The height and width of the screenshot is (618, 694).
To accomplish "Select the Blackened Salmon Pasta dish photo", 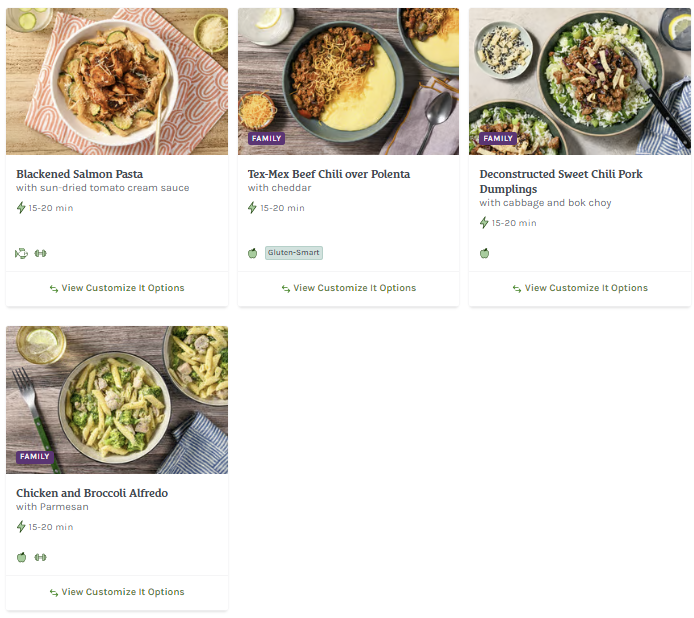I will tap(117, 80).
